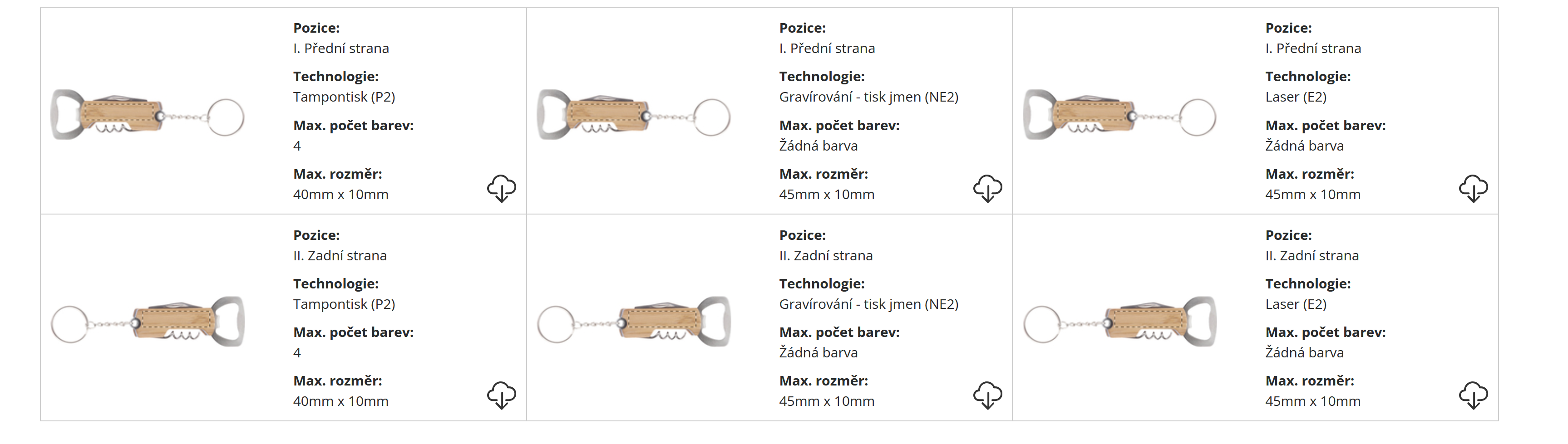Open back side Gravírování opener image
Screen dimensions: 1568x444
pyautogui.click(x=633, y=322)
